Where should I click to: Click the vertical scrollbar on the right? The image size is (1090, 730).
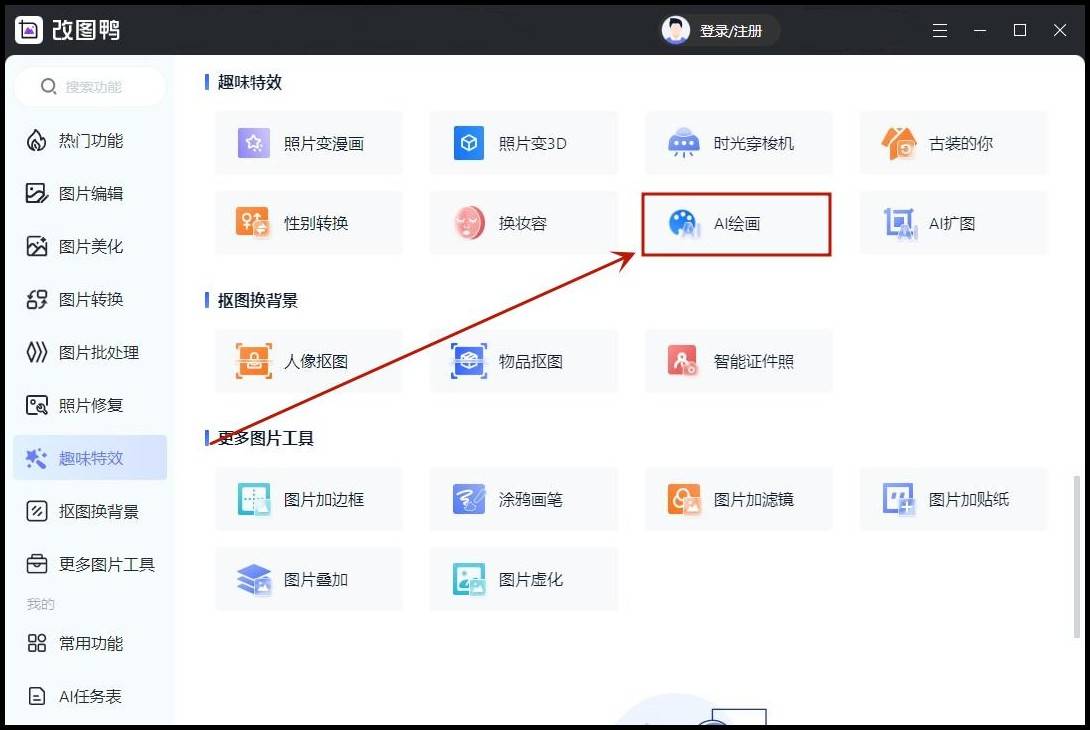tap(1077, 555)
